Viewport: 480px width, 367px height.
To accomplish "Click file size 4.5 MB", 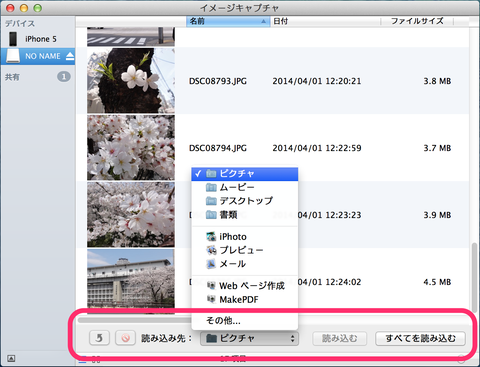I will point(437,282).
